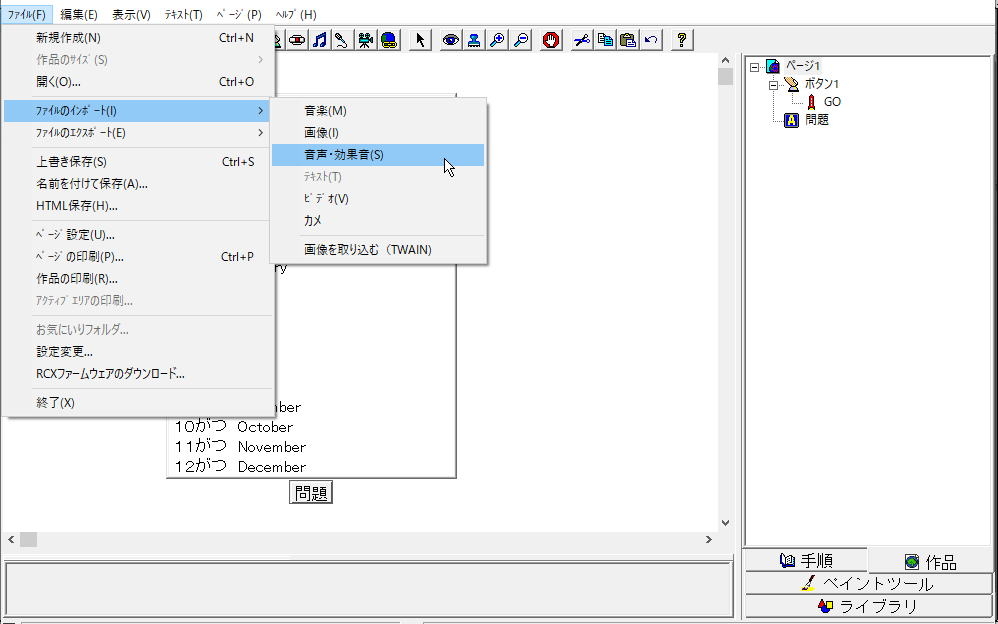Click the text '11がつ November' on canvas

click(241, 446)
